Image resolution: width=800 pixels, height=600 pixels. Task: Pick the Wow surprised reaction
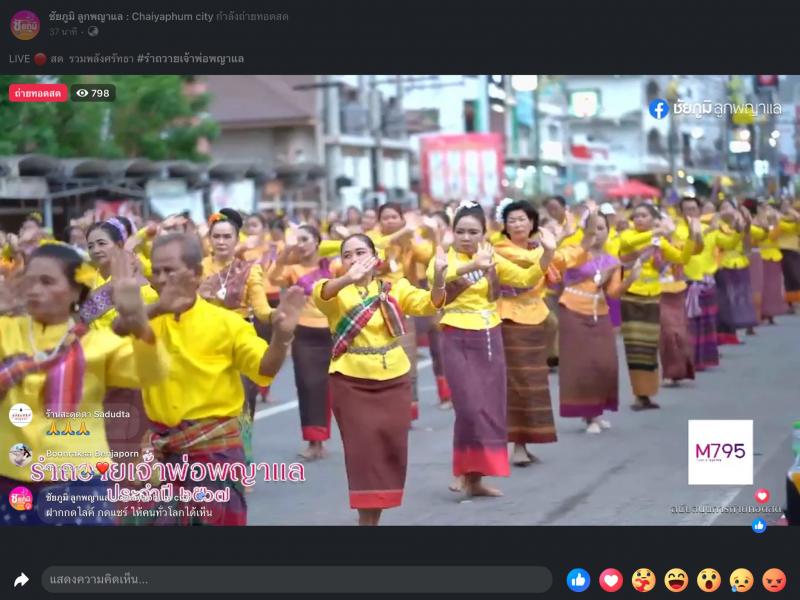(709, 580)
